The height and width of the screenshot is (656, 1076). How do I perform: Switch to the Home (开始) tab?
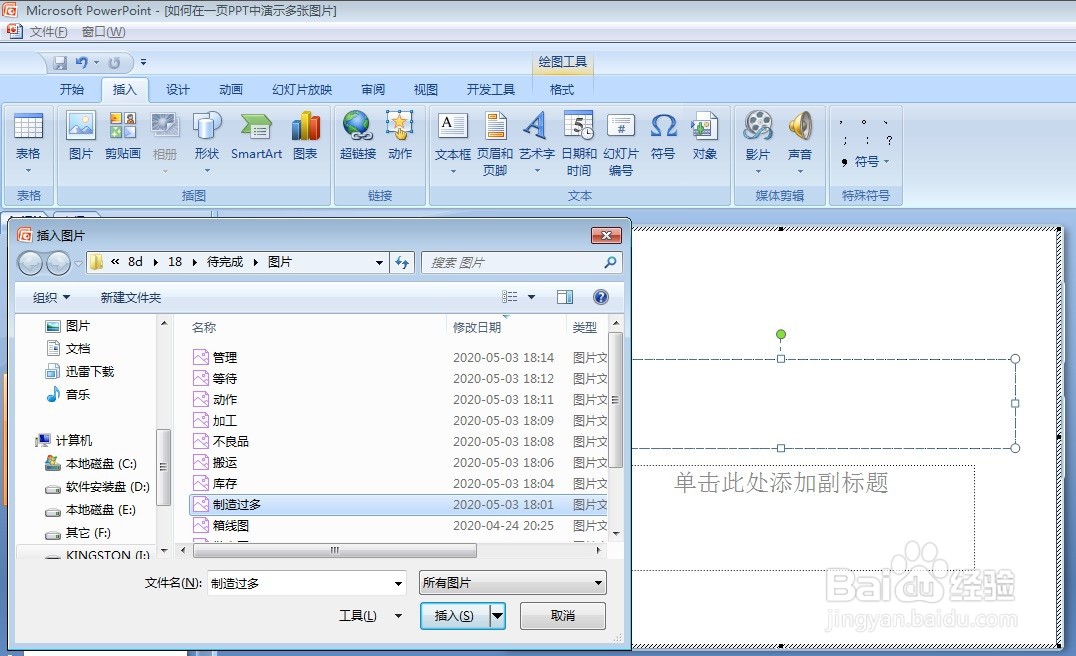tap(71, 89)
